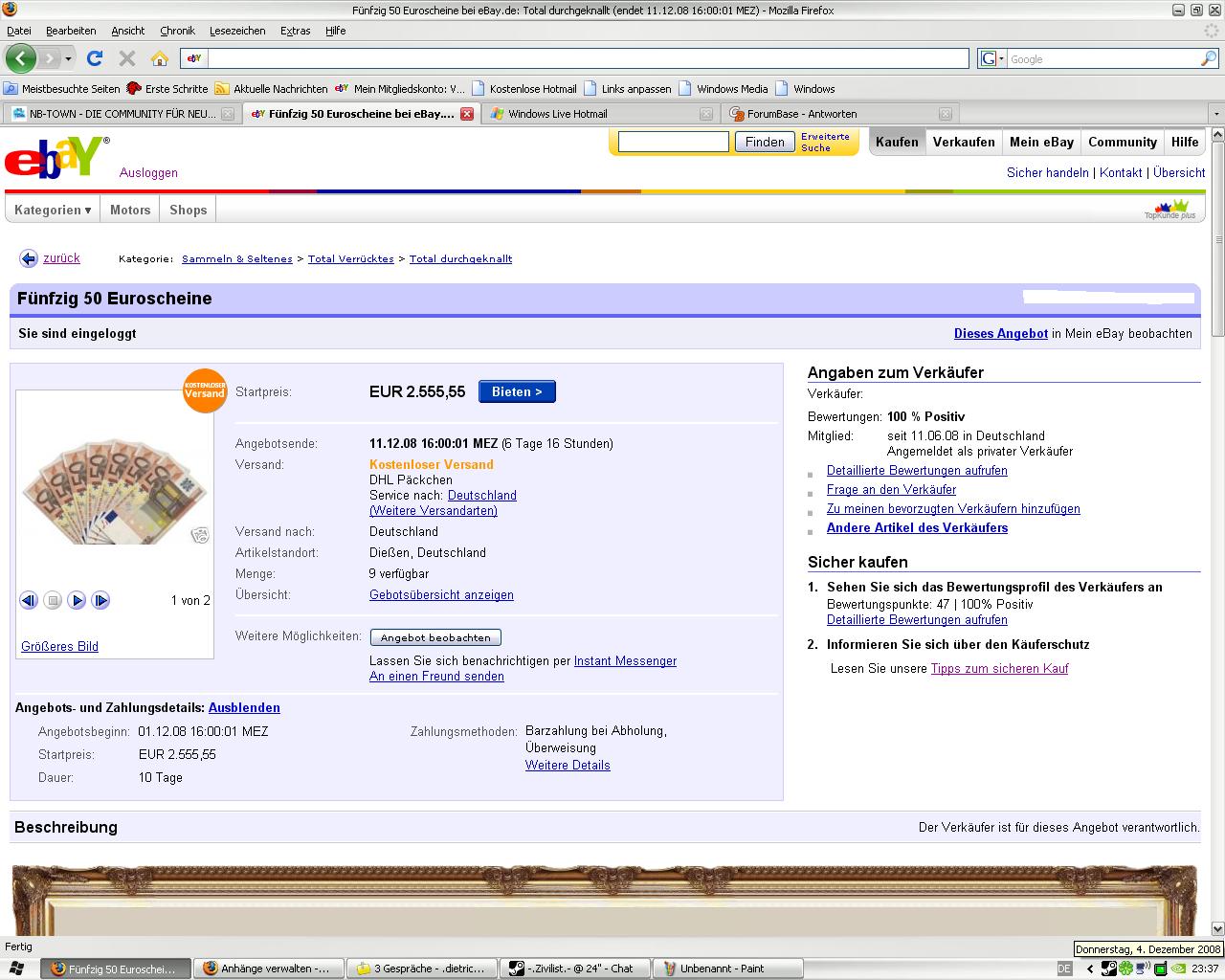This screenshot has height=980, width=1225.
Task: Reload the current page
Action: point(95,58)
